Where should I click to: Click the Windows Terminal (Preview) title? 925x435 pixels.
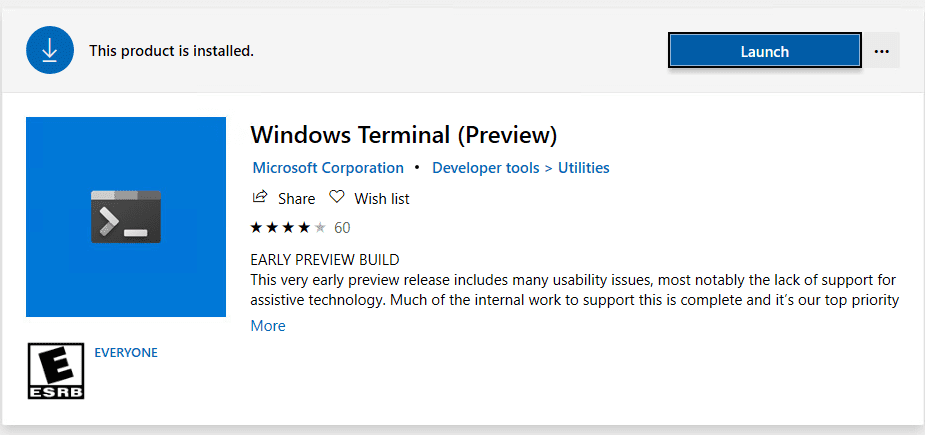pyautogui.click(x=403, y=134)
